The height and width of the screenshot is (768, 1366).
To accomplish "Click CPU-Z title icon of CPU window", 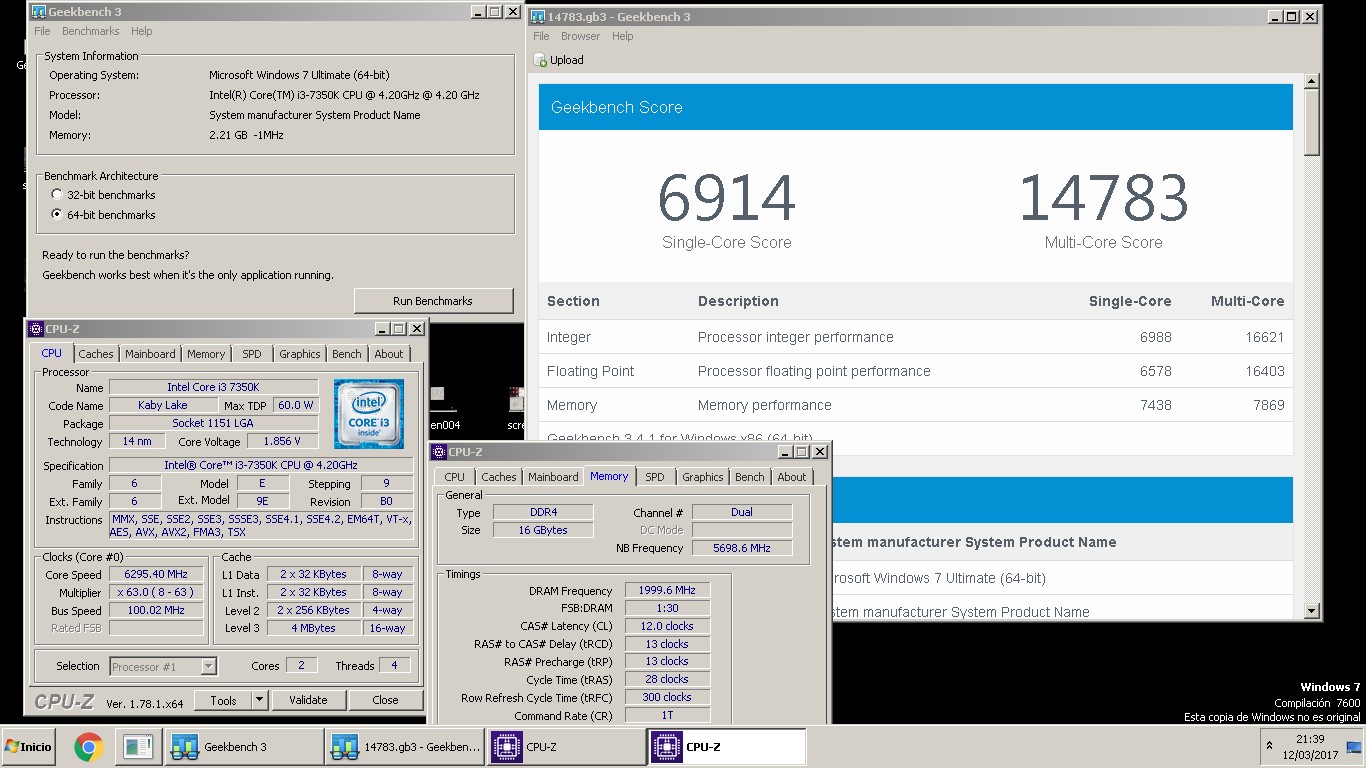I will 36,329.
